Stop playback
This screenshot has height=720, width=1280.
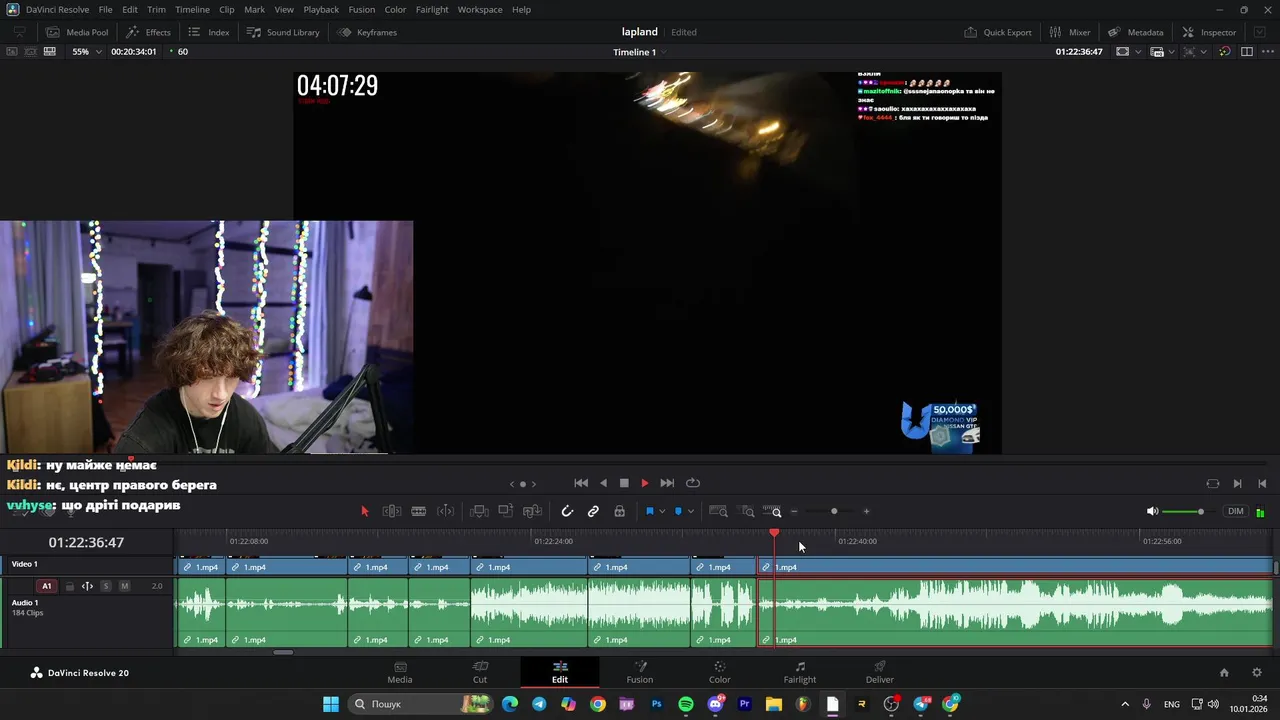pos(624,483)
